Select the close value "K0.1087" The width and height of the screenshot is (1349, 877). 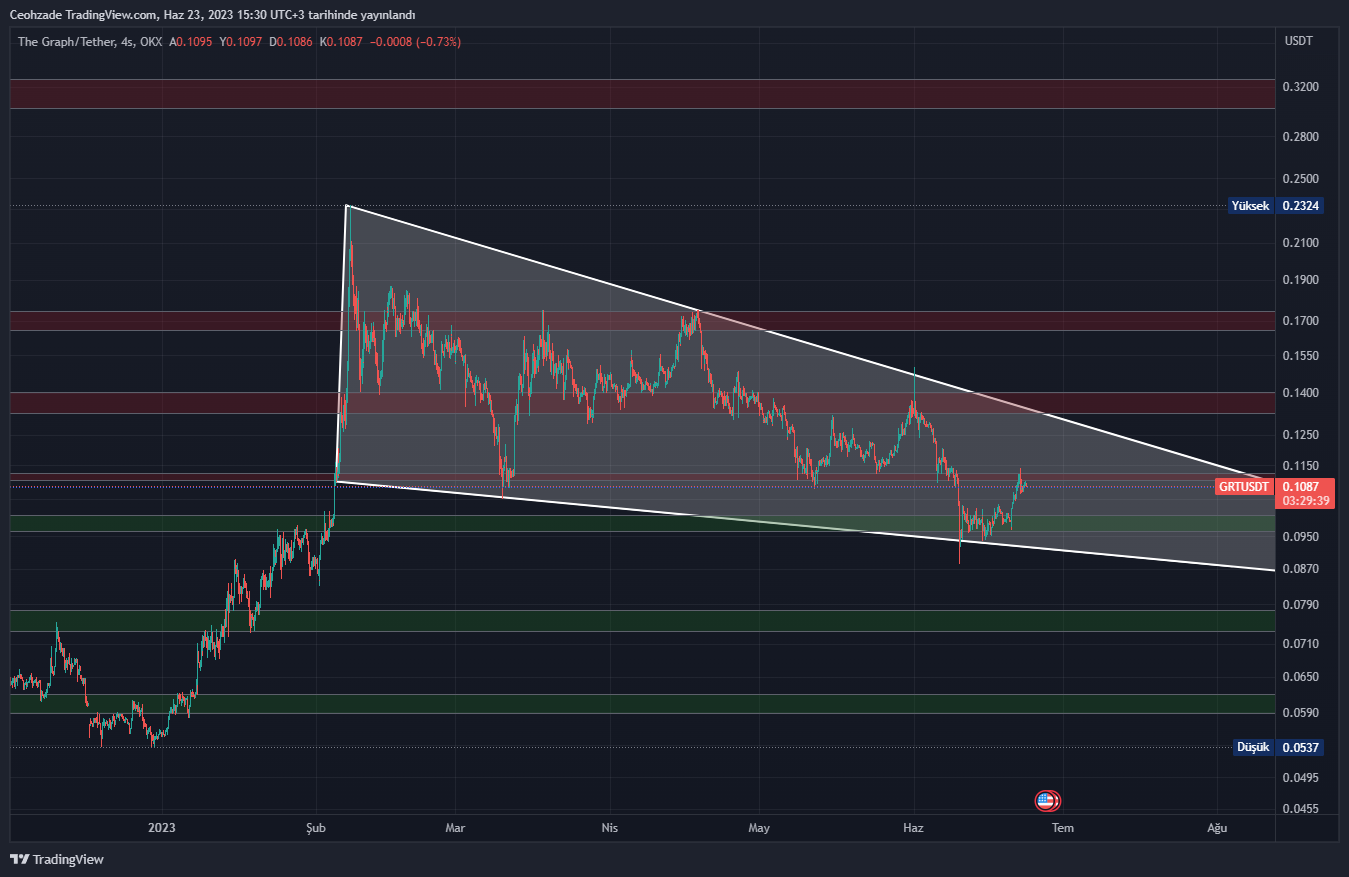(340, 42)
